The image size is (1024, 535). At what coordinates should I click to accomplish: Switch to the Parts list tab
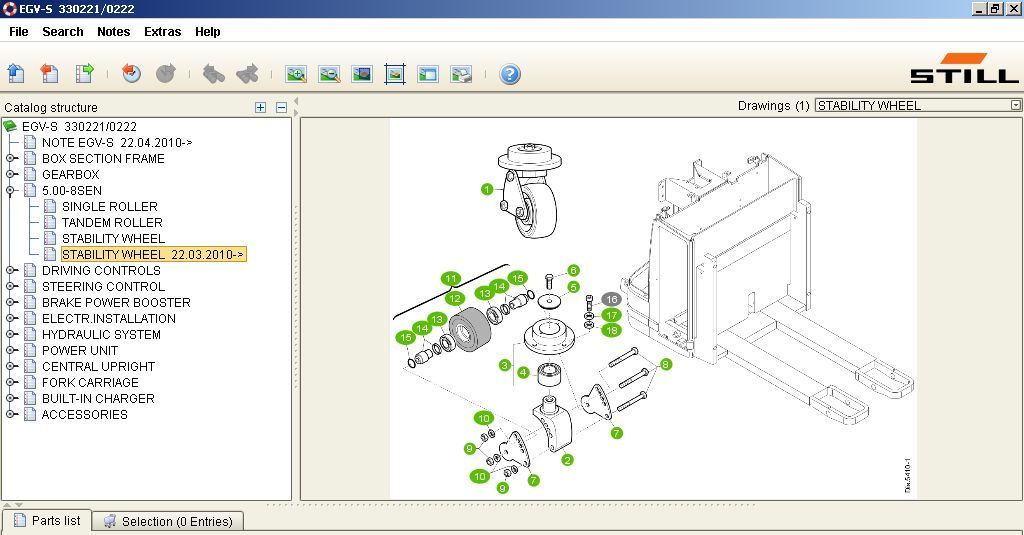tap(47, 521)
